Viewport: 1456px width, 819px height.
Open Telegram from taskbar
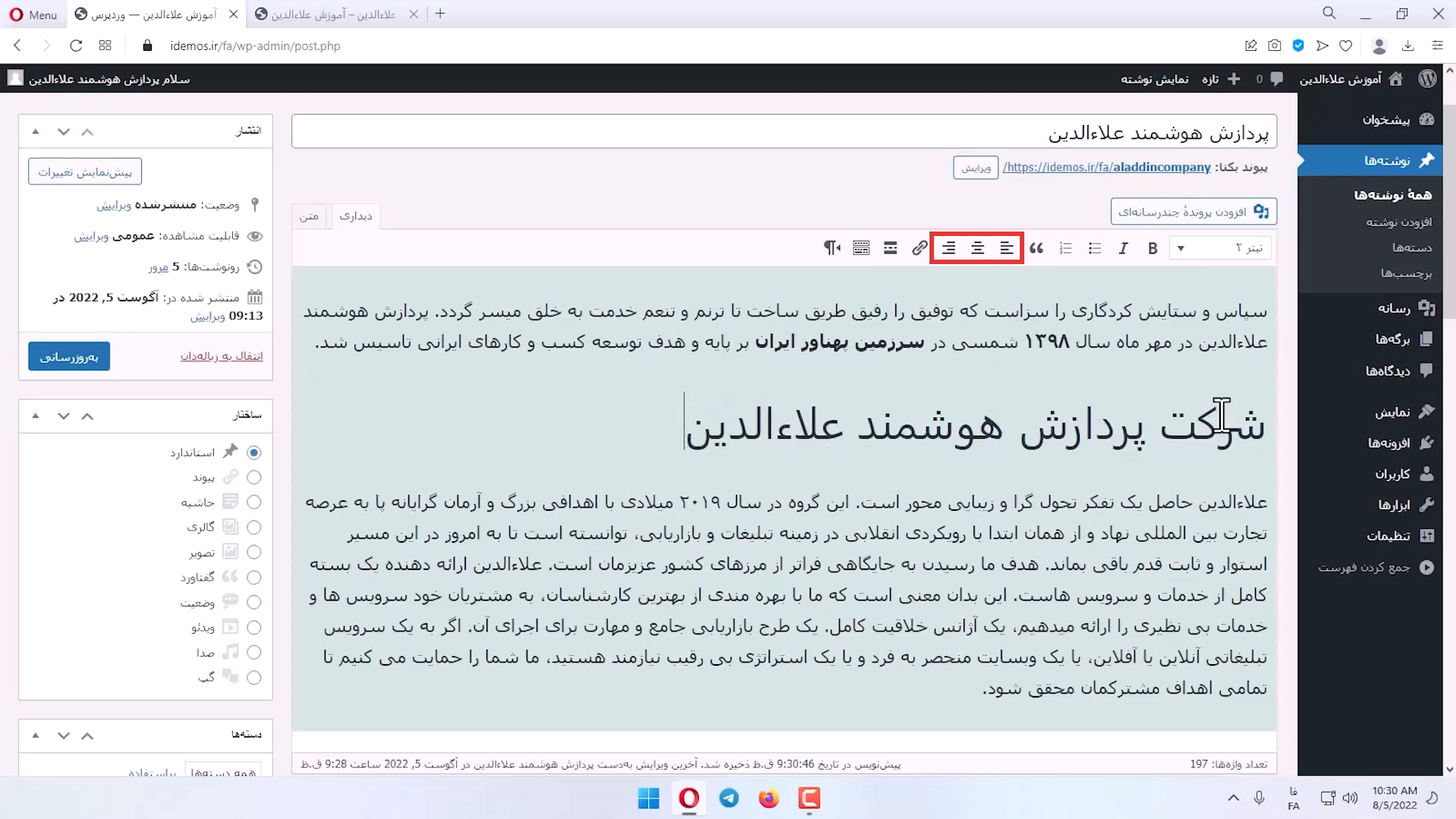coord(729,799)
